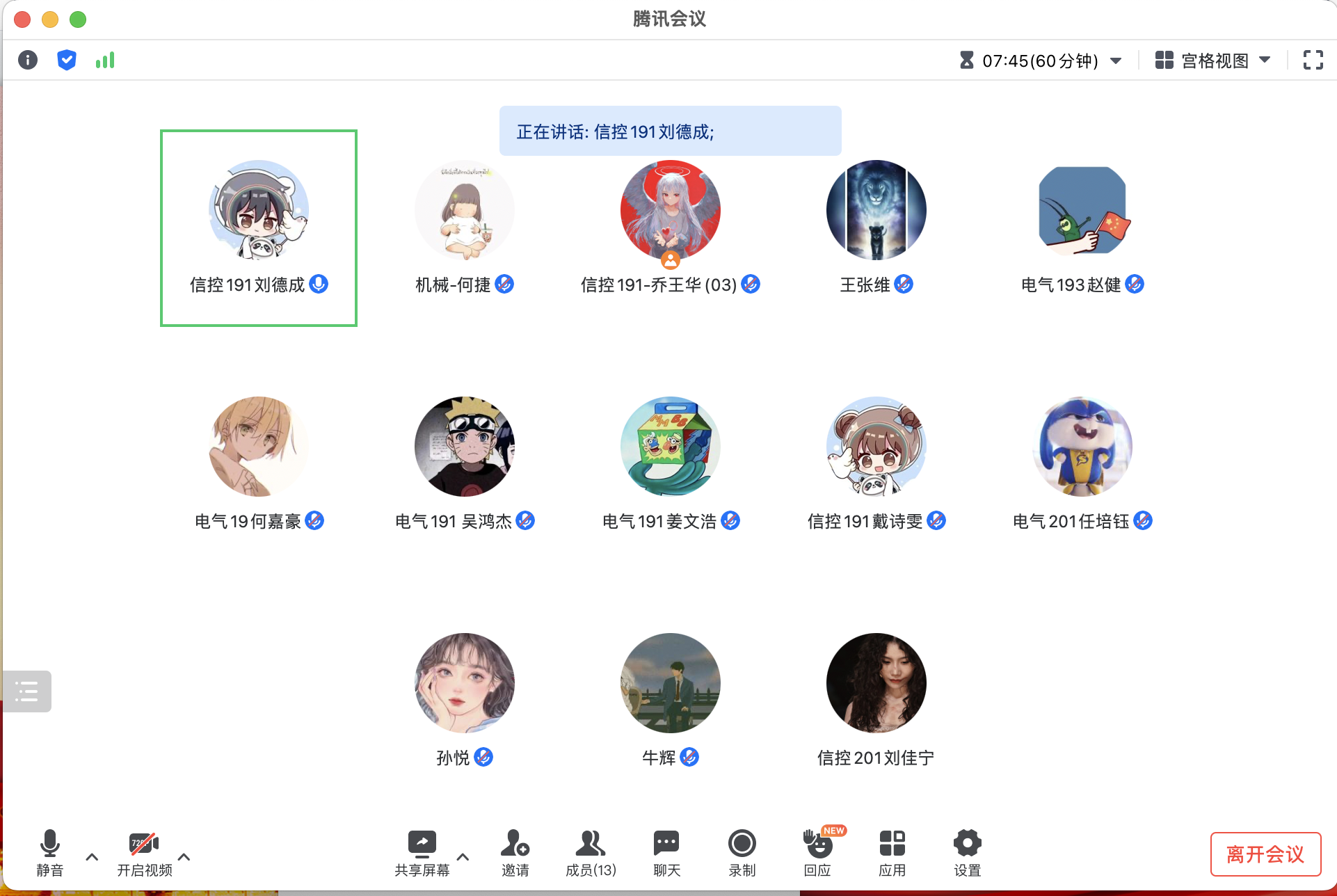Open the chat (聊天) panel
The height and width of the screenshot is (896, 1337).
666,851
